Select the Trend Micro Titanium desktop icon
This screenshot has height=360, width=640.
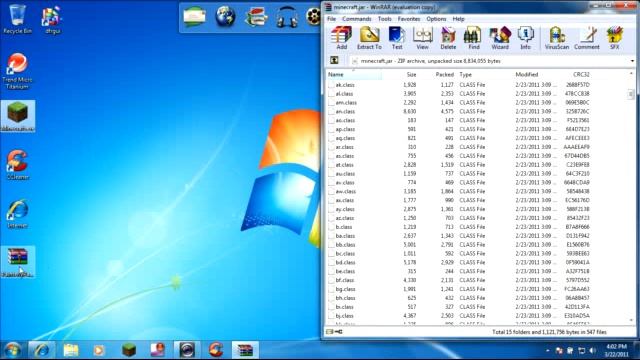tap(17, 71)
